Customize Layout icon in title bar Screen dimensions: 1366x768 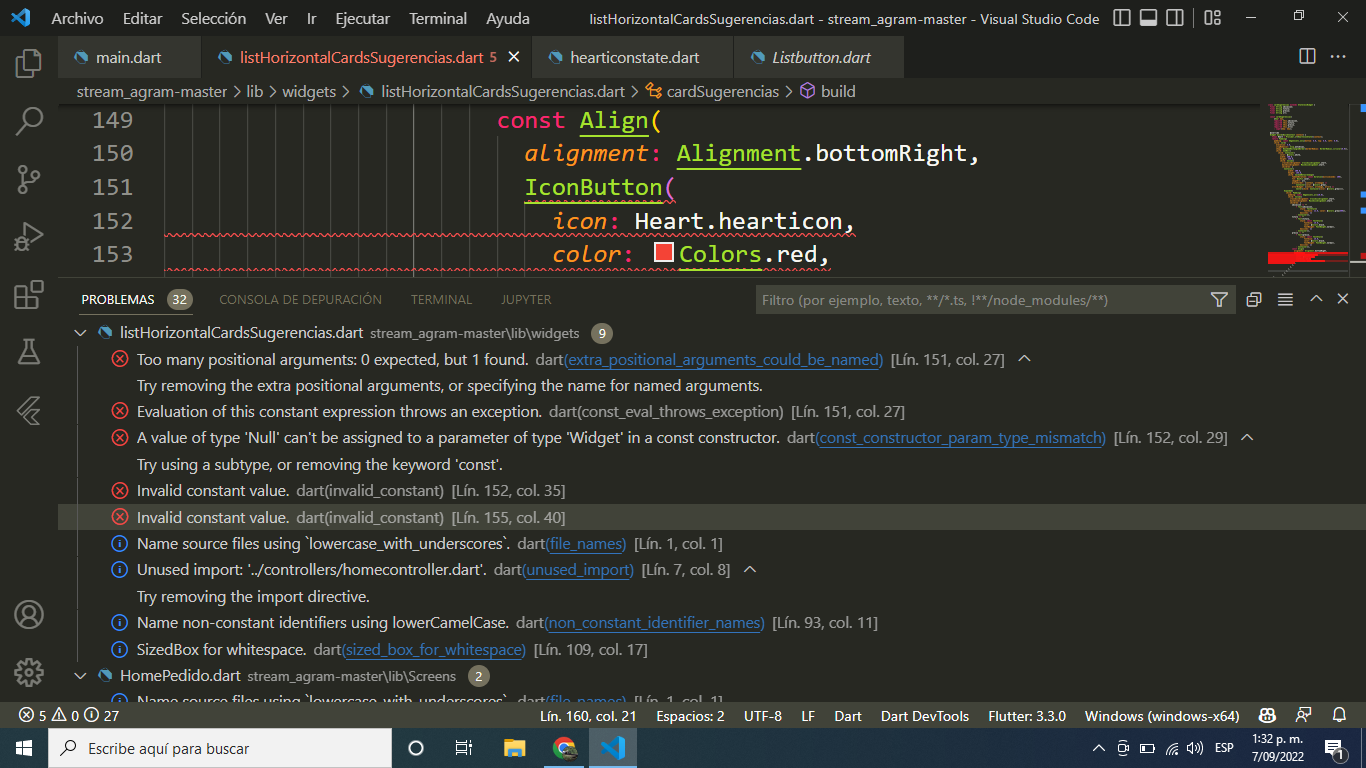click(1212, 18)
